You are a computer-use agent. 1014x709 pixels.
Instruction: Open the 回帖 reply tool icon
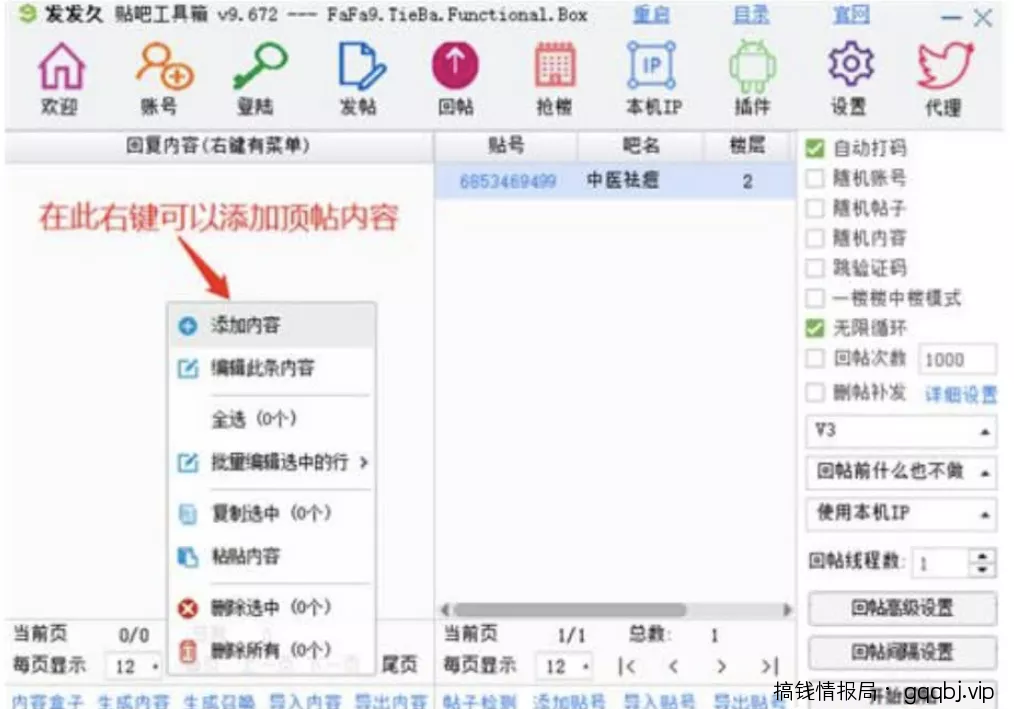pyautogui.click(x=455, y=70)
